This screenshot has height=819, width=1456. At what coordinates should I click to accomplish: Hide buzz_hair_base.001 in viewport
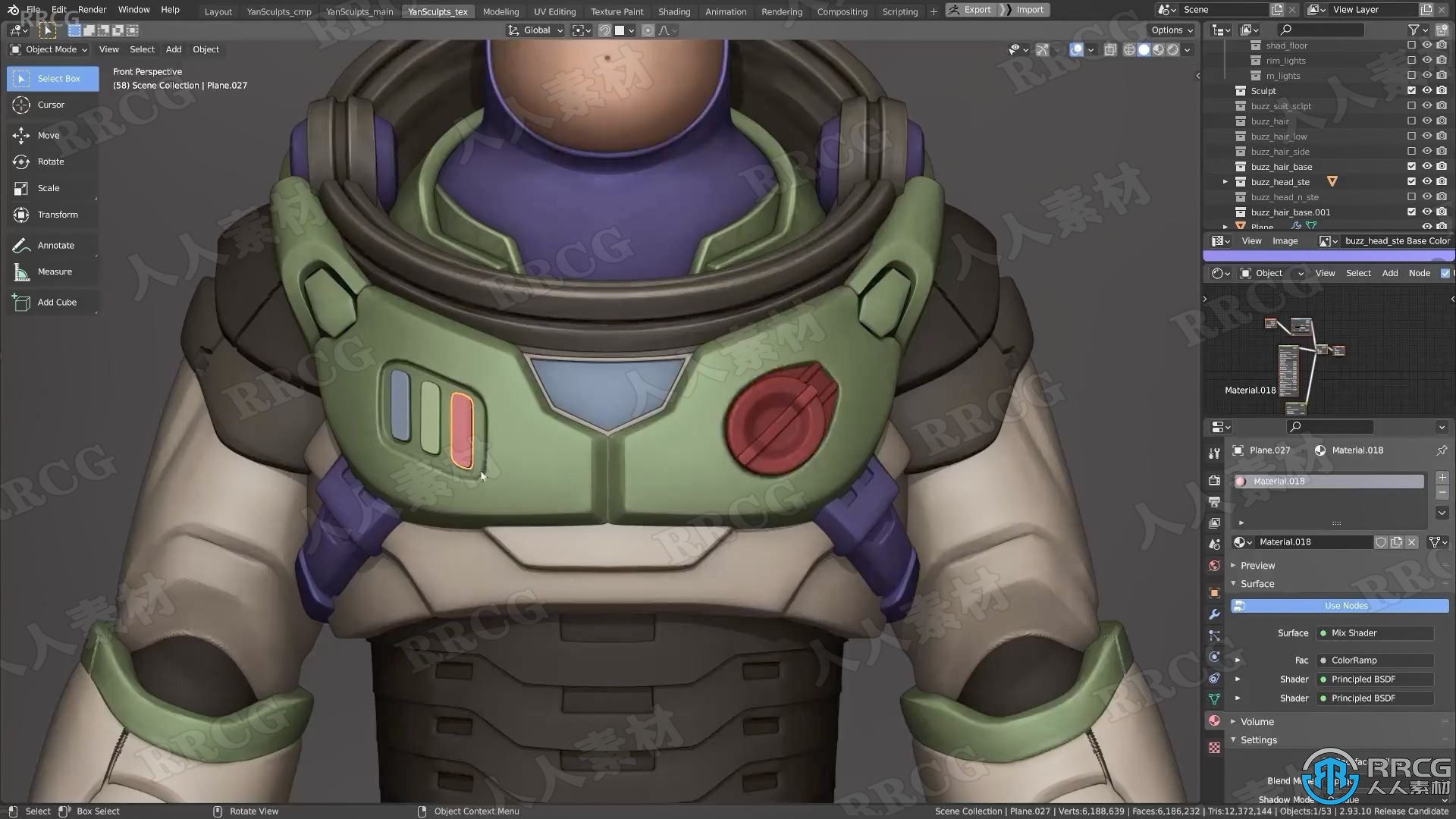1426,212
